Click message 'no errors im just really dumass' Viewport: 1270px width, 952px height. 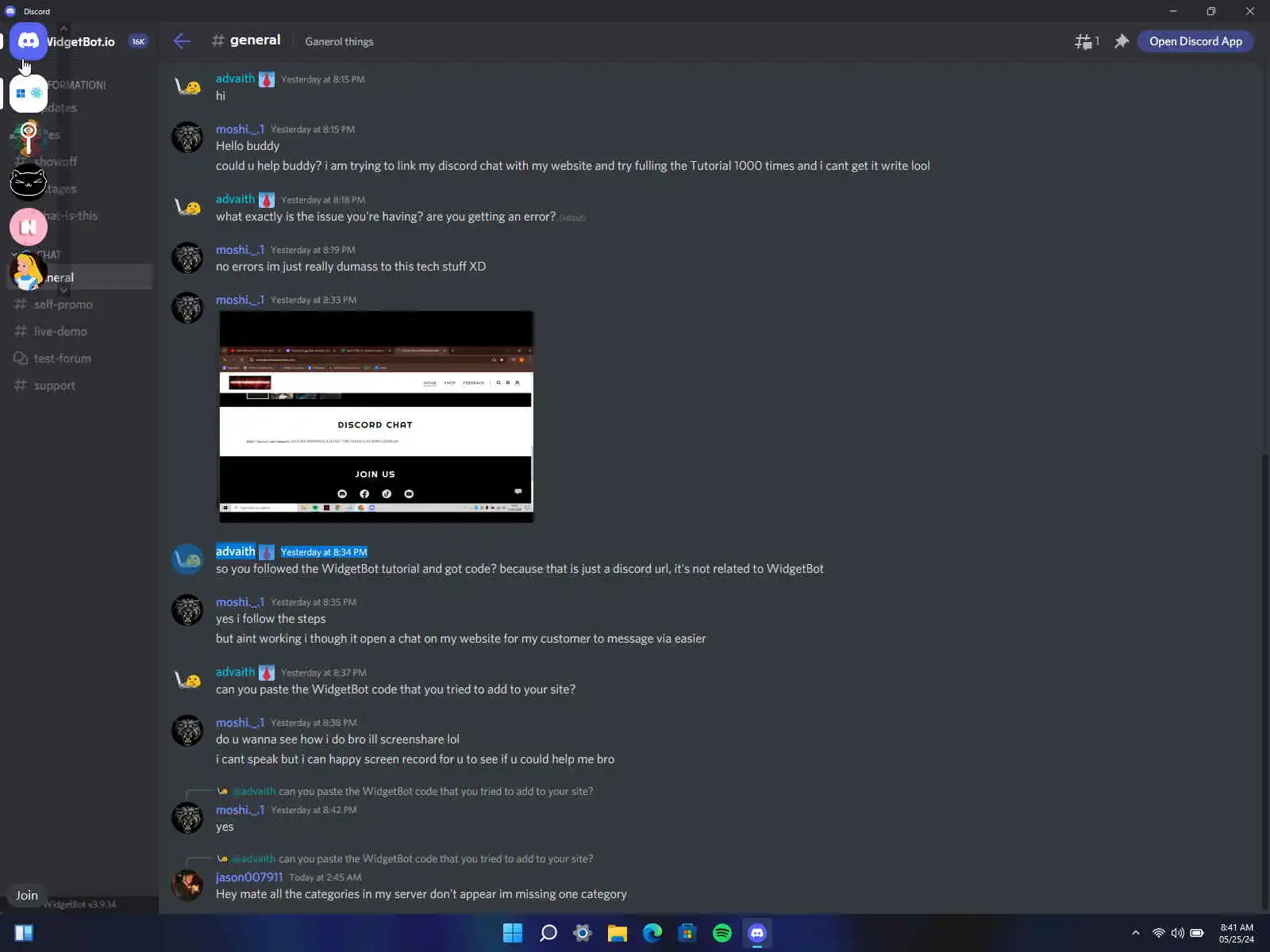(x=351, y=267)
